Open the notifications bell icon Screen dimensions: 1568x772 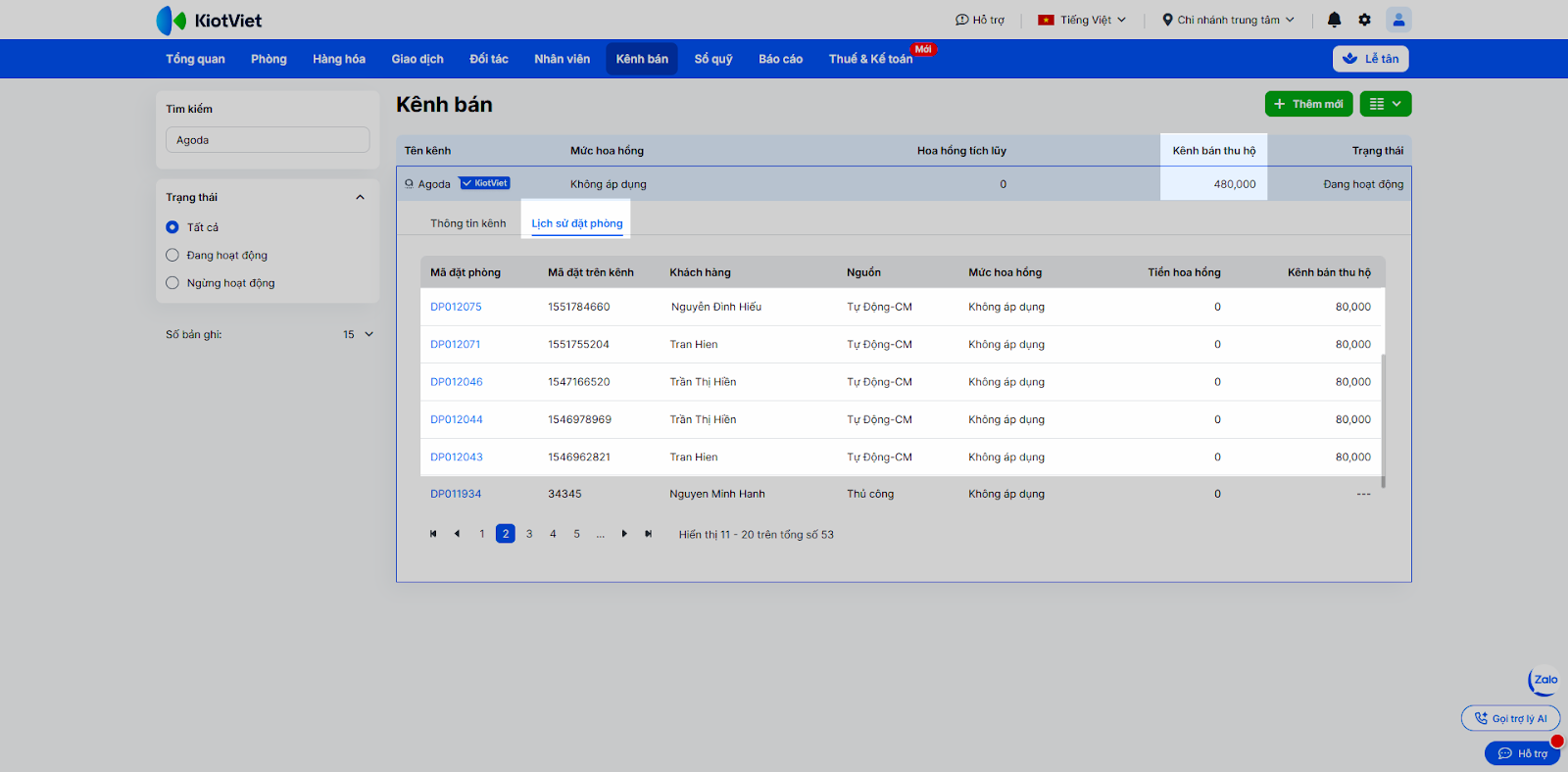(1334, 20)
